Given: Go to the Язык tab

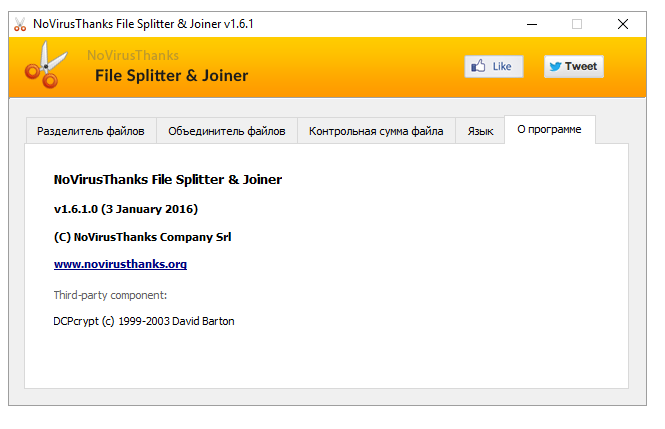Looking at the screenshot, I should [x=480, y=131].
